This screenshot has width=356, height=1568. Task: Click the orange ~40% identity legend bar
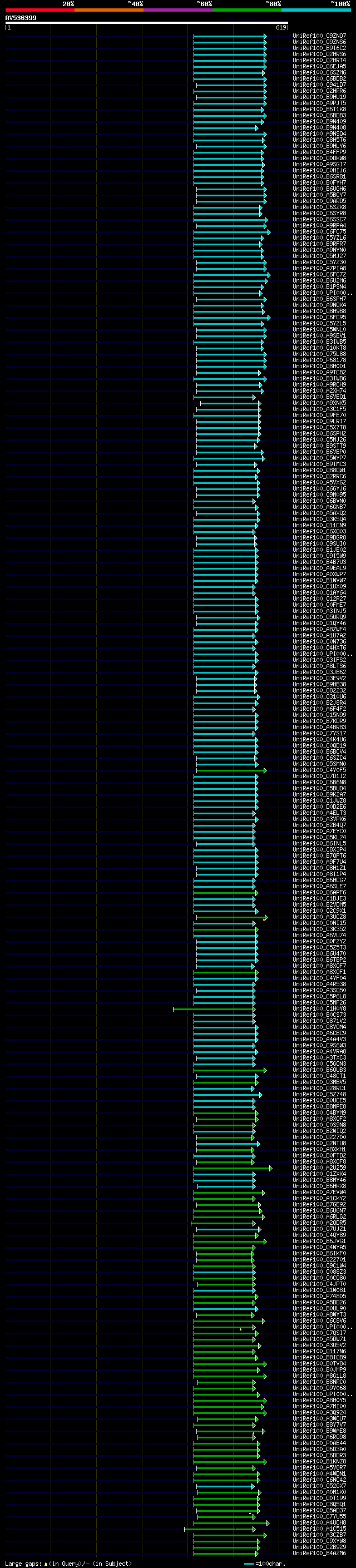click(109, 10)
